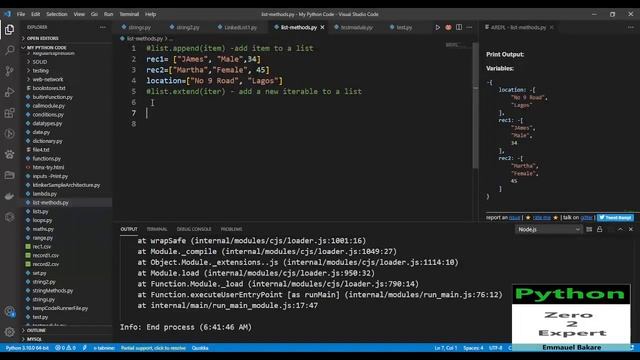Split the editor to the right
Image resolution: width=640 pixels, height=360 pixels.
[x=459, y=27]
